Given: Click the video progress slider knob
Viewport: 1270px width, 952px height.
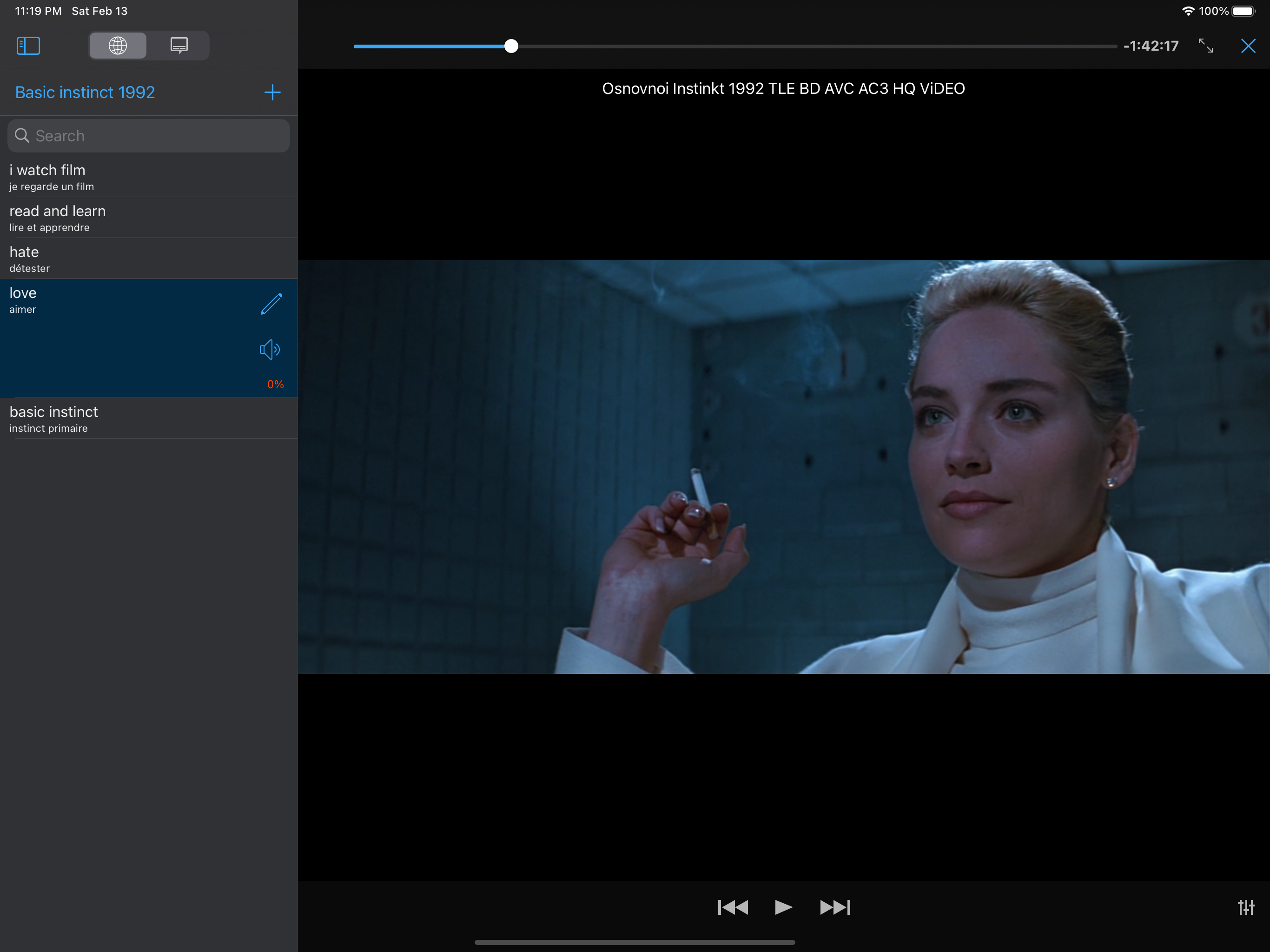Looking at the screenshot, I should click(511, 46).
